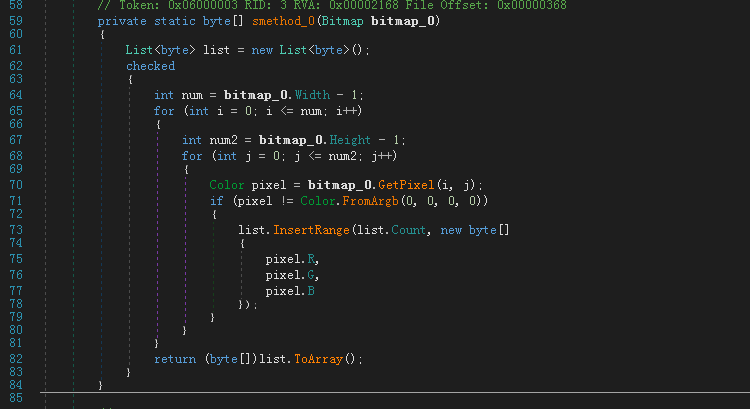
Task: Click the InsertRange method call
Action: coord(311,230)
